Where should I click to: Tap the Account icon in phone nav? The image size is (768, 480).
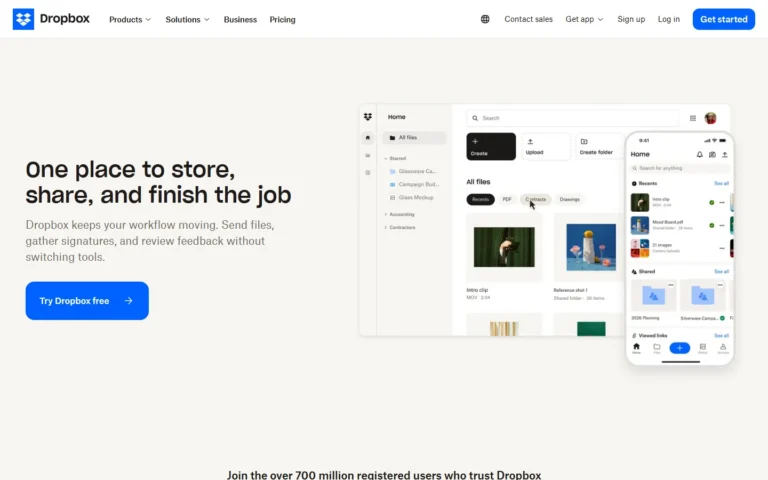(x=723, y=348)
